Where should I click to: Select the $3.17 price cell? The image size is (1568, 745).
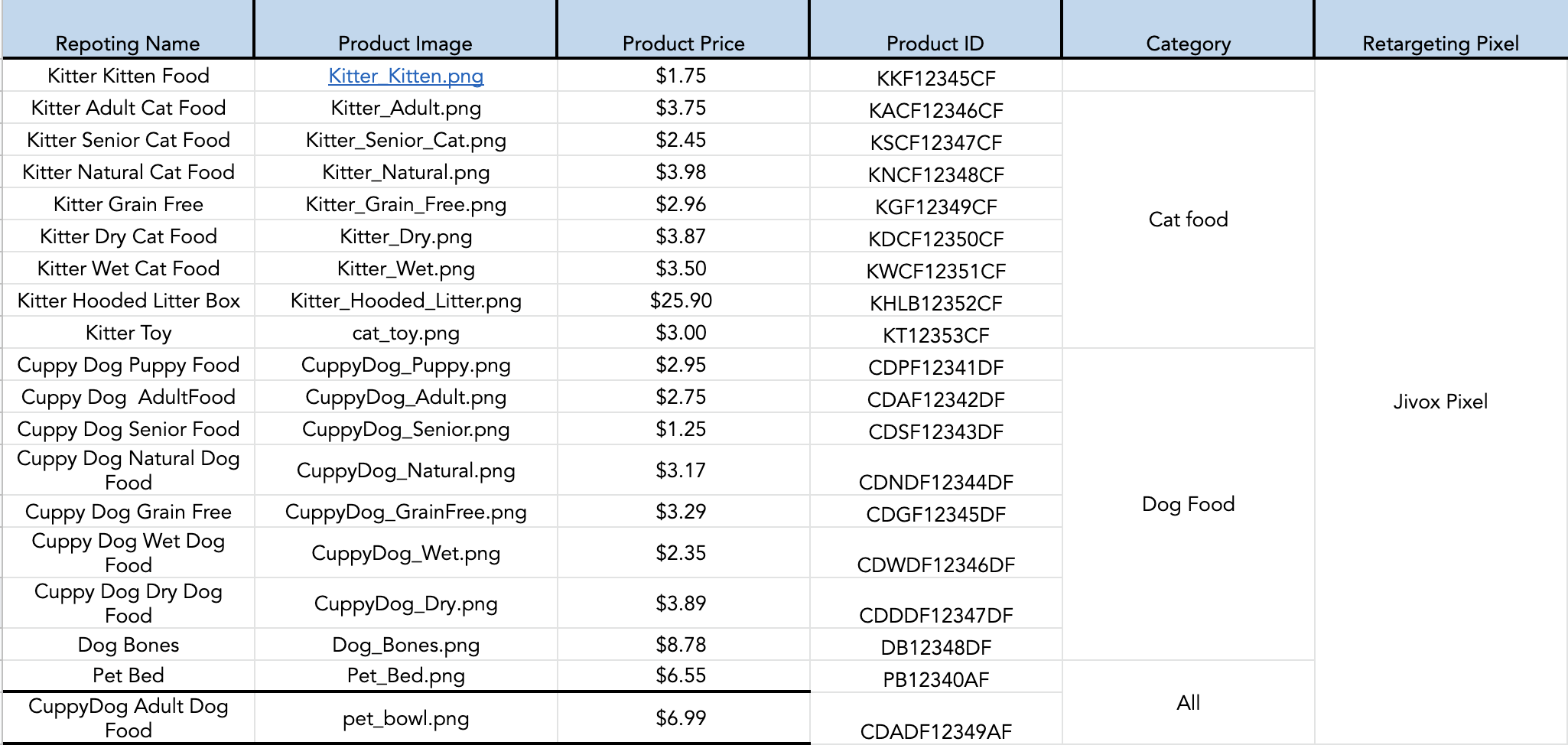[x=683, y=470]
